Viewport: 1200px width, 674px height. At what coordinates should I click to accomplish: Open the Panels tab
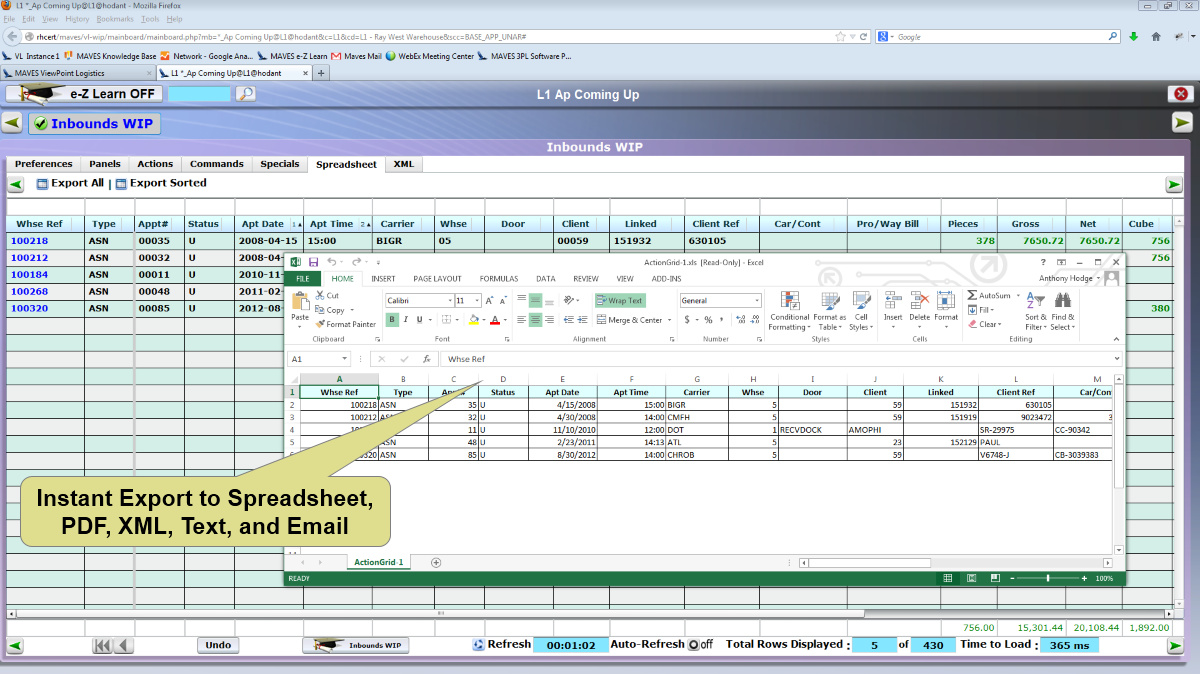pyautogui.click(x=105, y=164)
